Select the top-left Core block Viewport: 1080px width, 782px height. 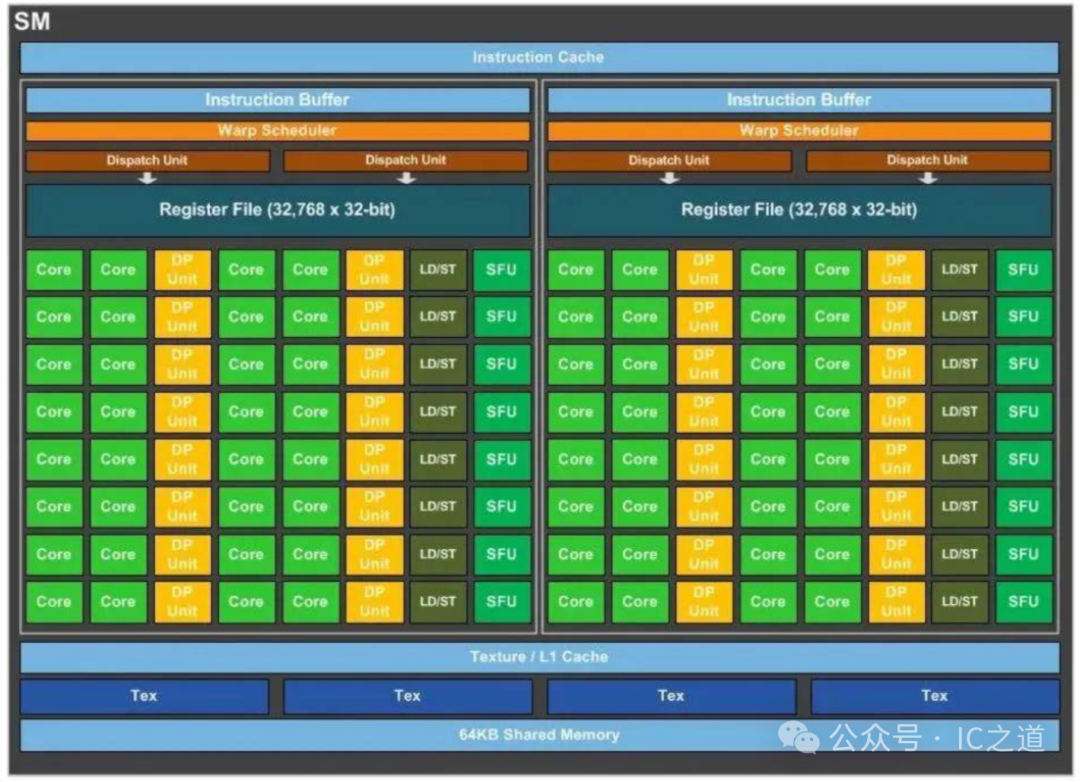54,269
